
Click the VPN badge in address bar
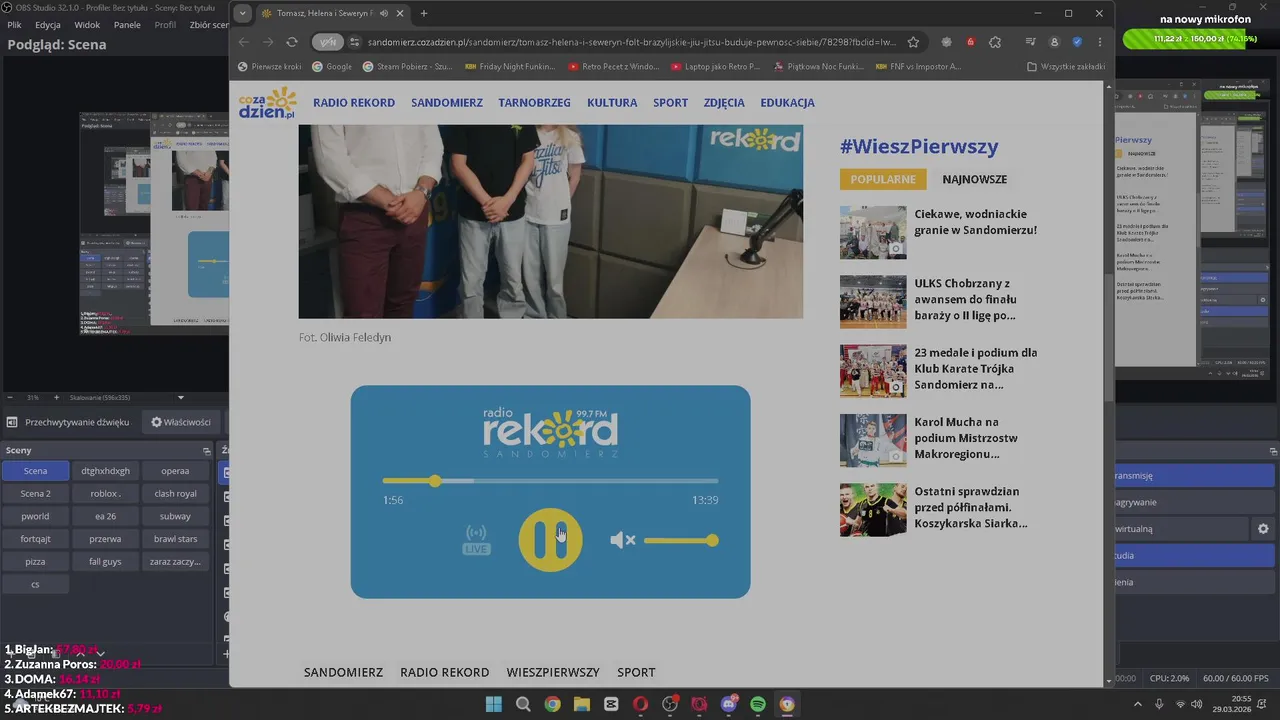[327, 42]
